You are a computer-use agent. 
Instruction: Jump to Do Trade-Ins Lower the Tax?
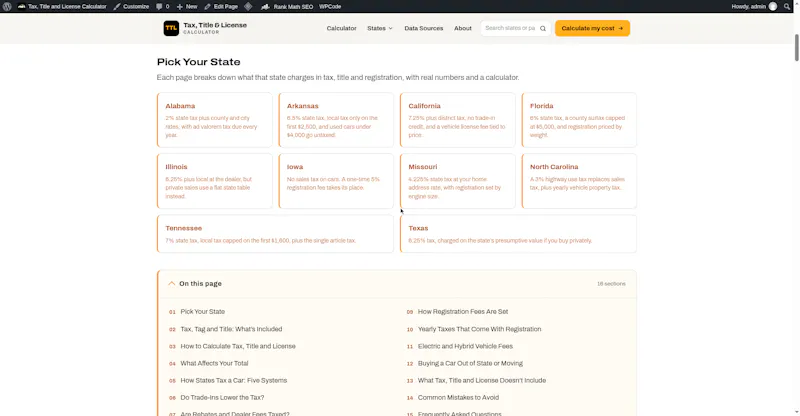222,398
